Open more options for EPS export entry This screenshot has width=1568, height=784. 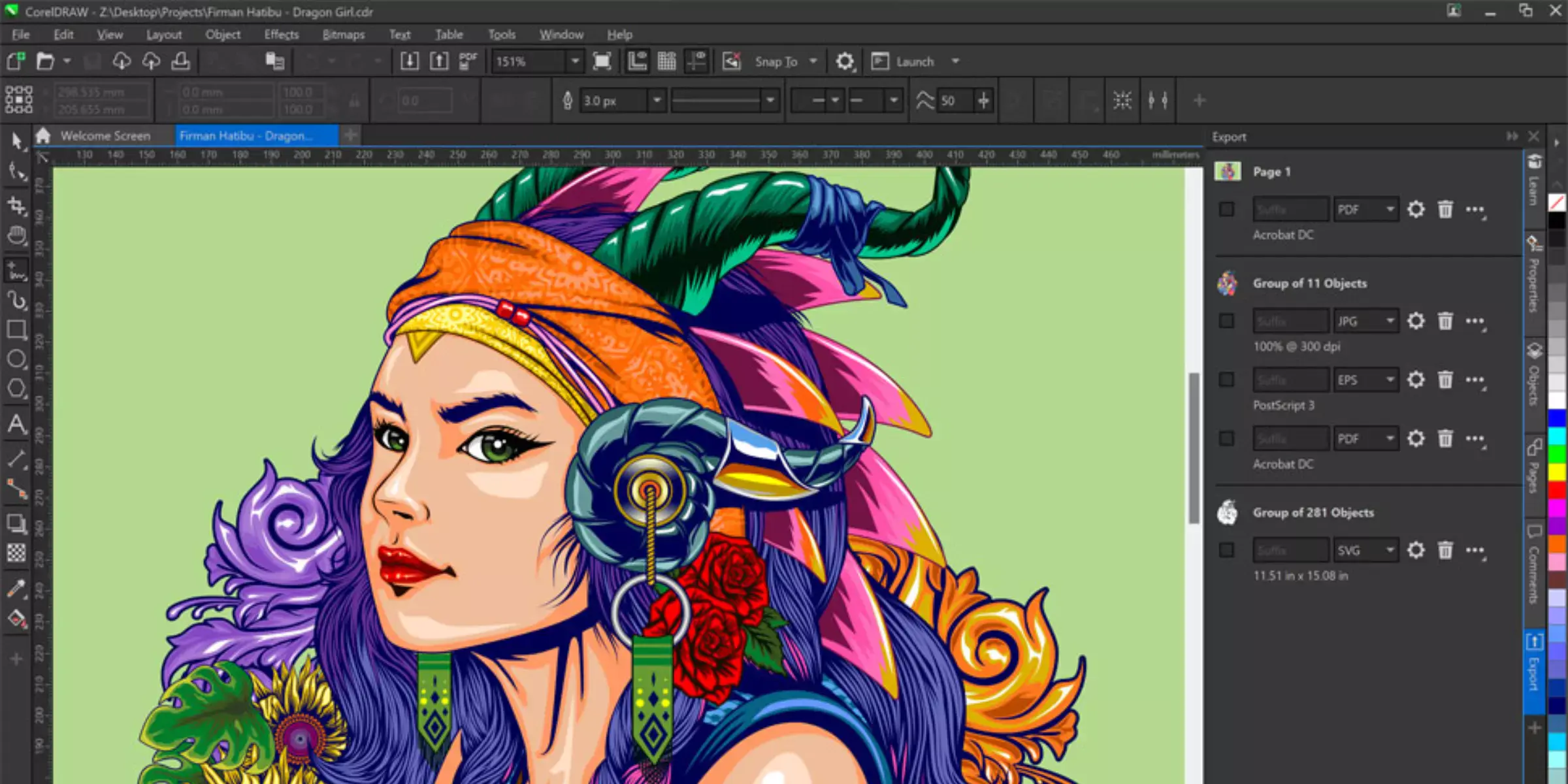click(1475, 380)
